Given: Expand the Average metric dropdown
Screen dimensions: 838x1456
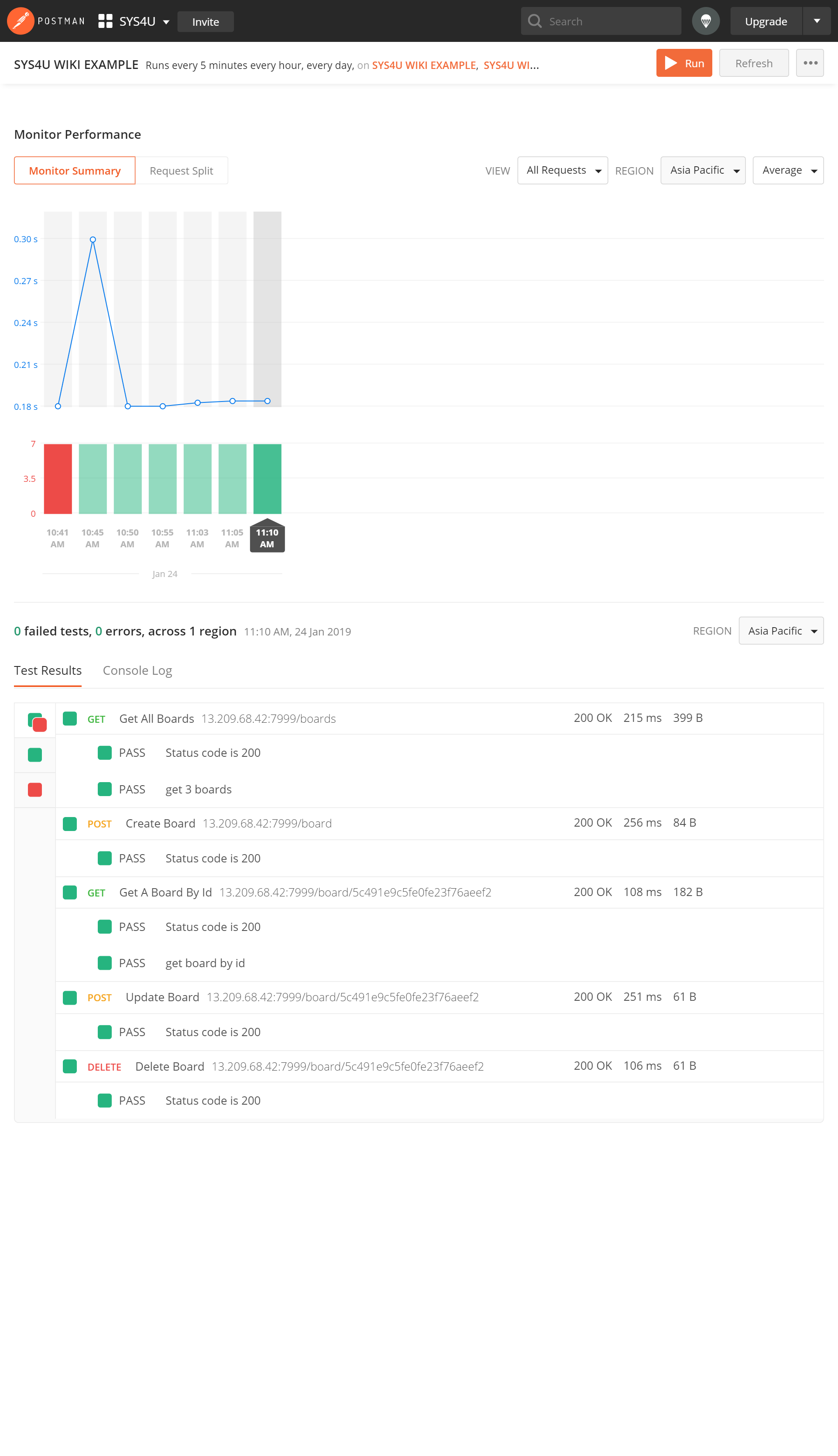Looking at the screenshot, I should [787, 170].
